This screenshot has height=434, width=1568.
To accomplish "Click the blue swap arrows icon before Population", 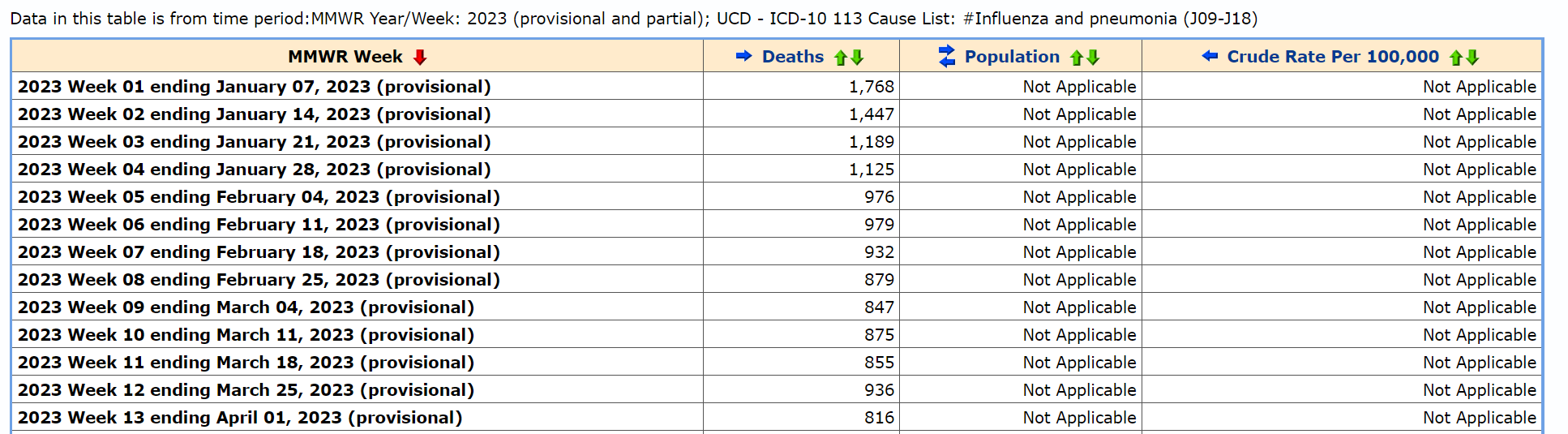I will point(946,56).
